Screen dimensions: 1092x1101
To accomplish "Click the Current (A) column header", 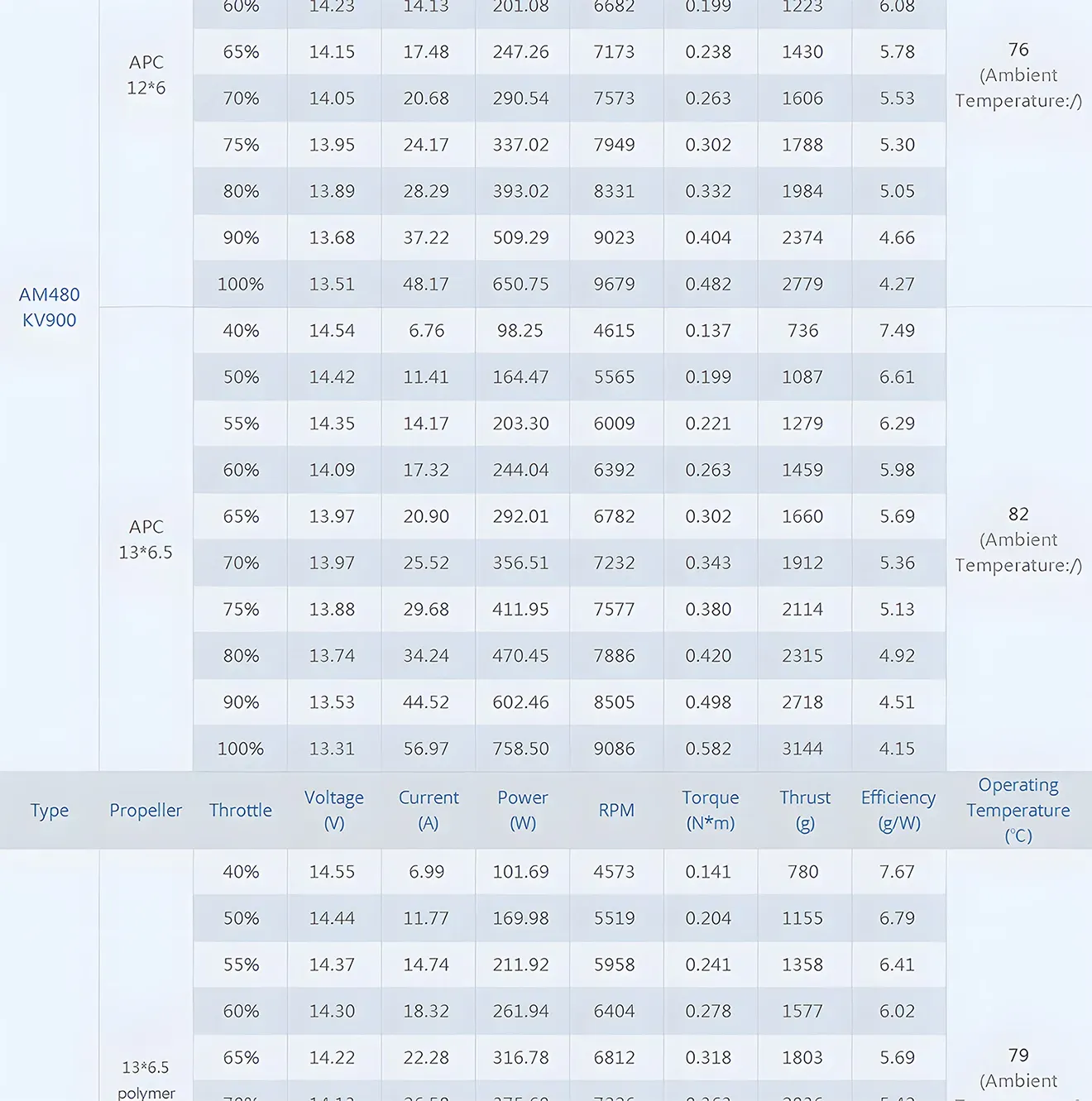I will click(429, 811).
